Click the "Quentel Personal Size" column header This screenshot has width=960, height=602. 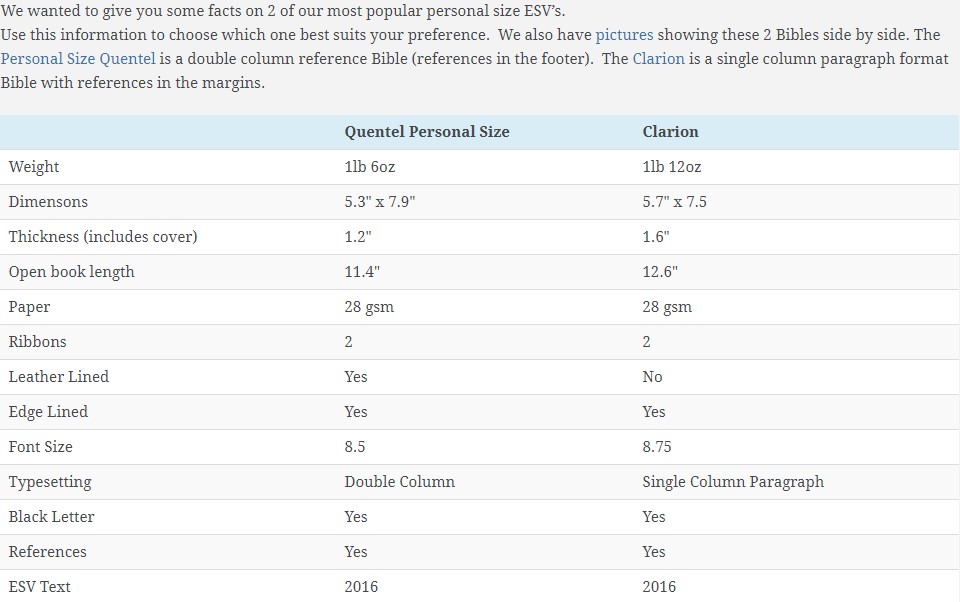point(427,132)
